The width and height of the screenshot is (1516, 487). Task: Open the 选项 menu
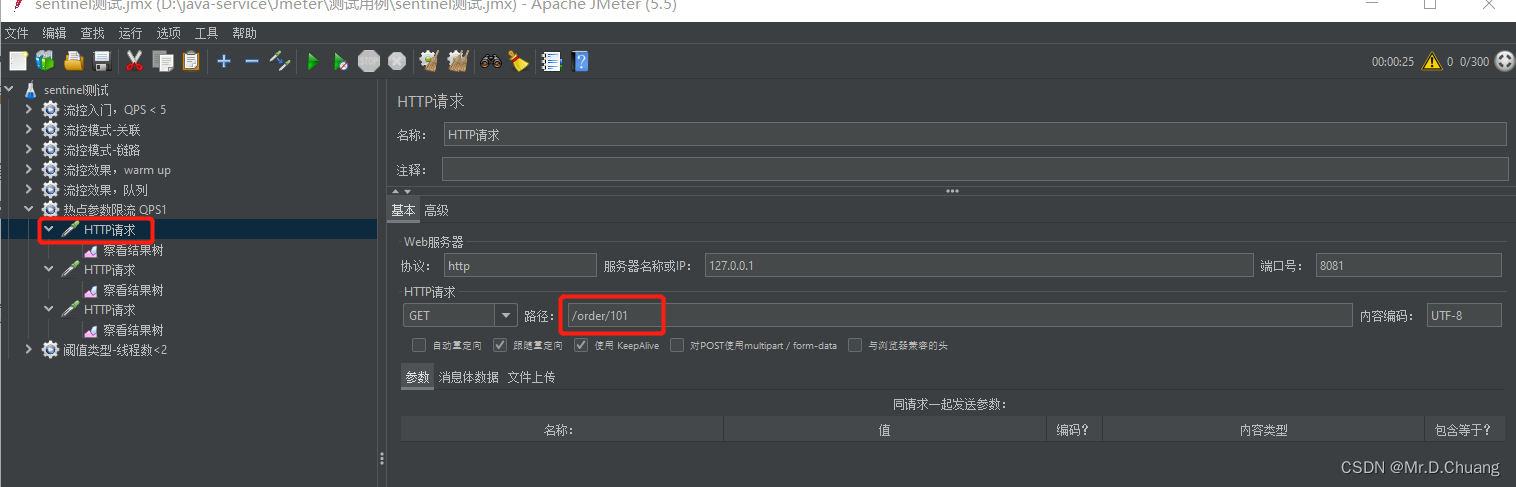(168, 33)
